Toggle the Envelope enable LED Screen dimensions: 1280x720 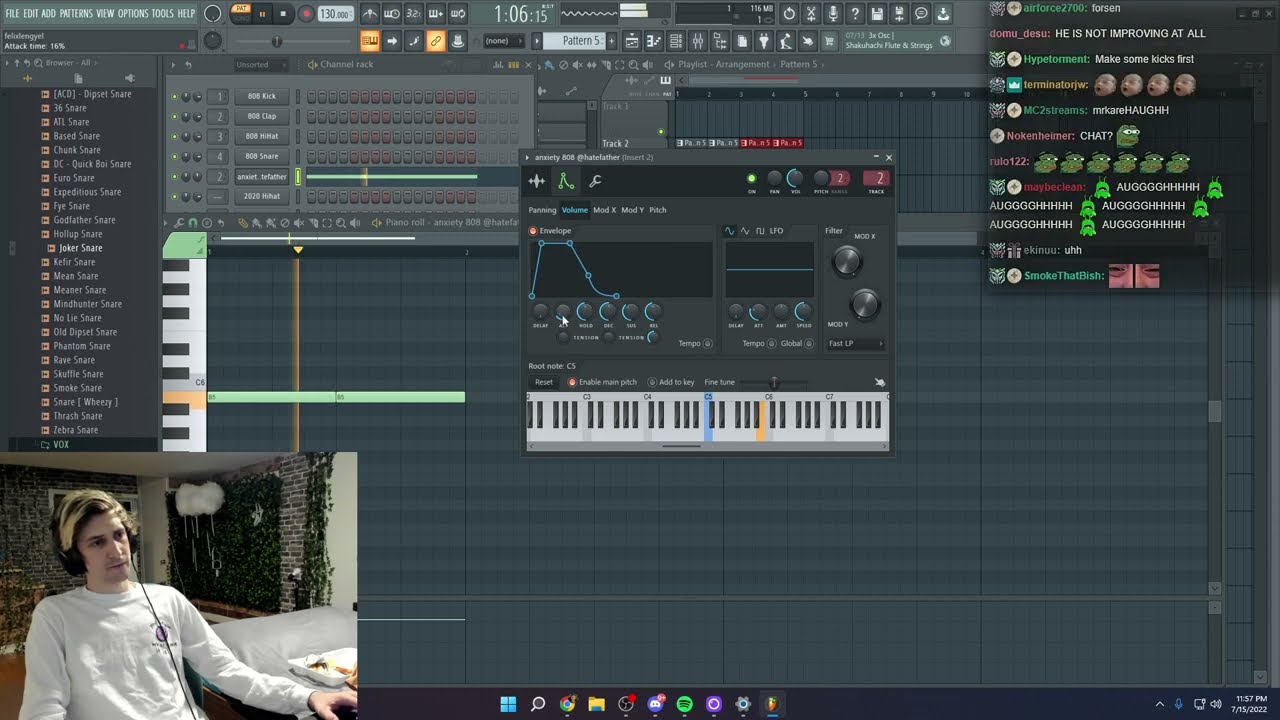point(533,231)
